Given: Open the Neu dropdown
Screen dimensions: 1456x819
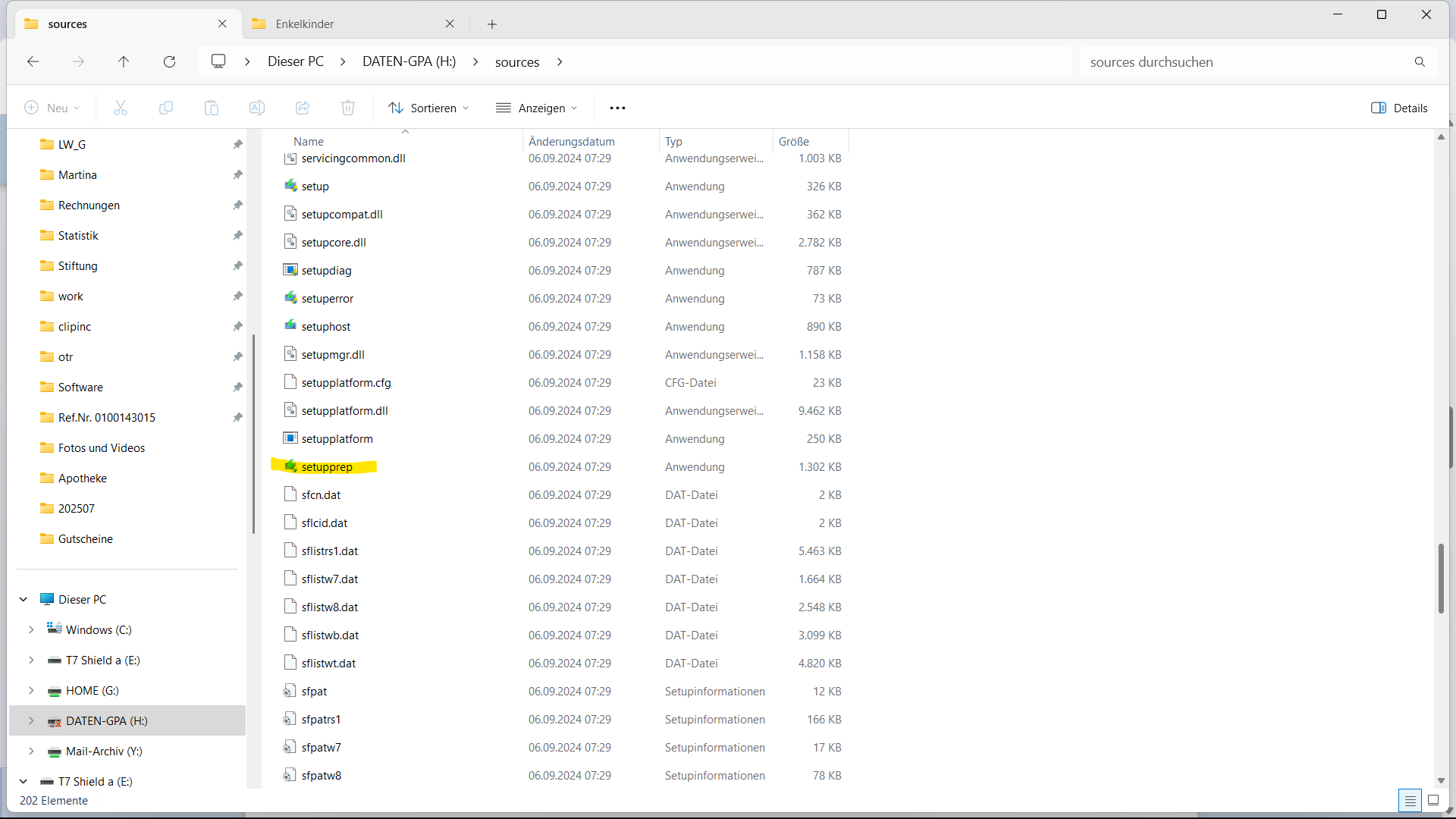Looking at the screenshot, I should tap(52, 108).
